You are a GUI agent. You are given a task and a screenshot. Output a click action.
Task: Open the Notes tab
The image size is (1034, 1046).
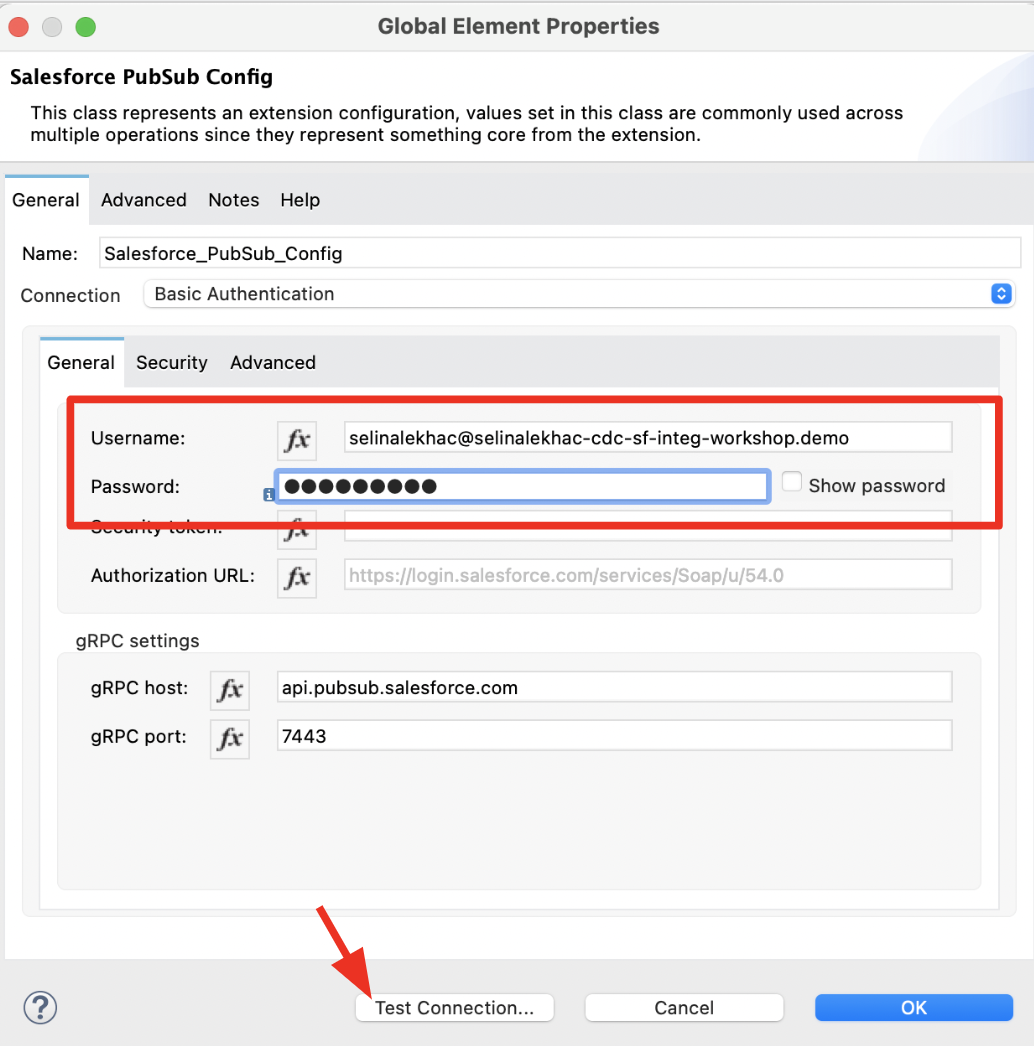[x=234, y=200]
